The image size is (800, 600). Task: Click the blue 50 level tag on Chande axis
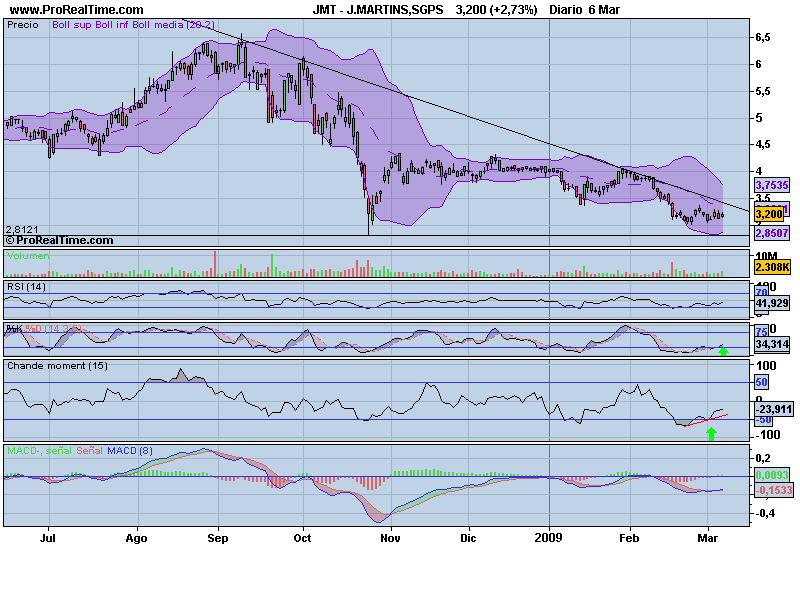761,382
